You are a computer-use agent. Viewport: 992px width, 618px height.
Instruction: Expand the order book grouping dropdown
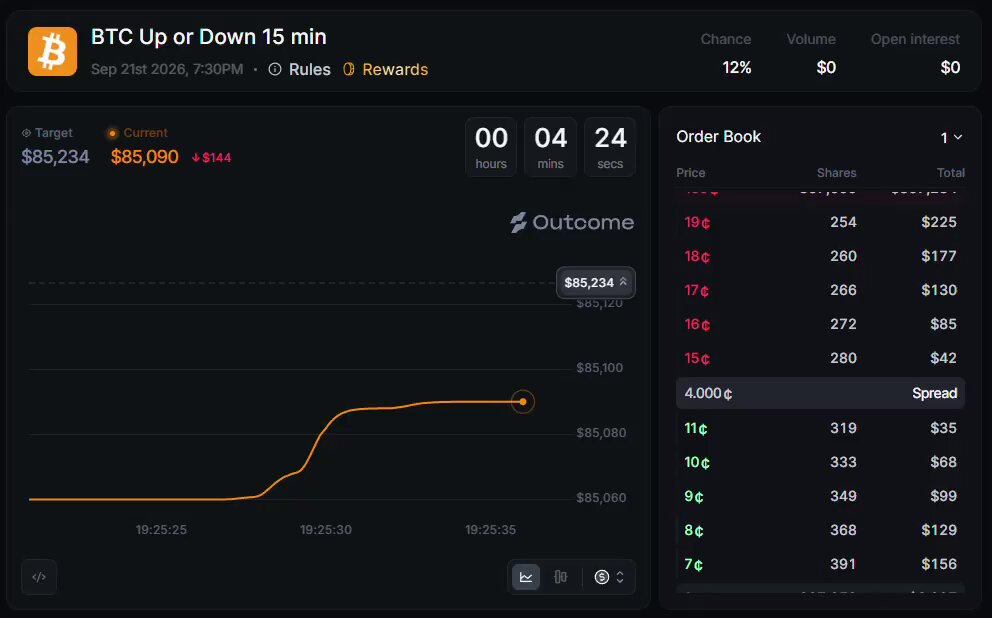pyautogui.click(x=951, y=137)
